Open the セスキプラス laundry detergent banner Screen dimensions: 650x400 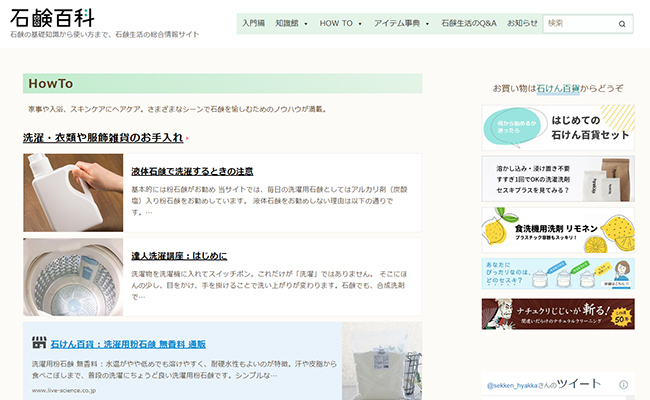[x=558, y=179]
